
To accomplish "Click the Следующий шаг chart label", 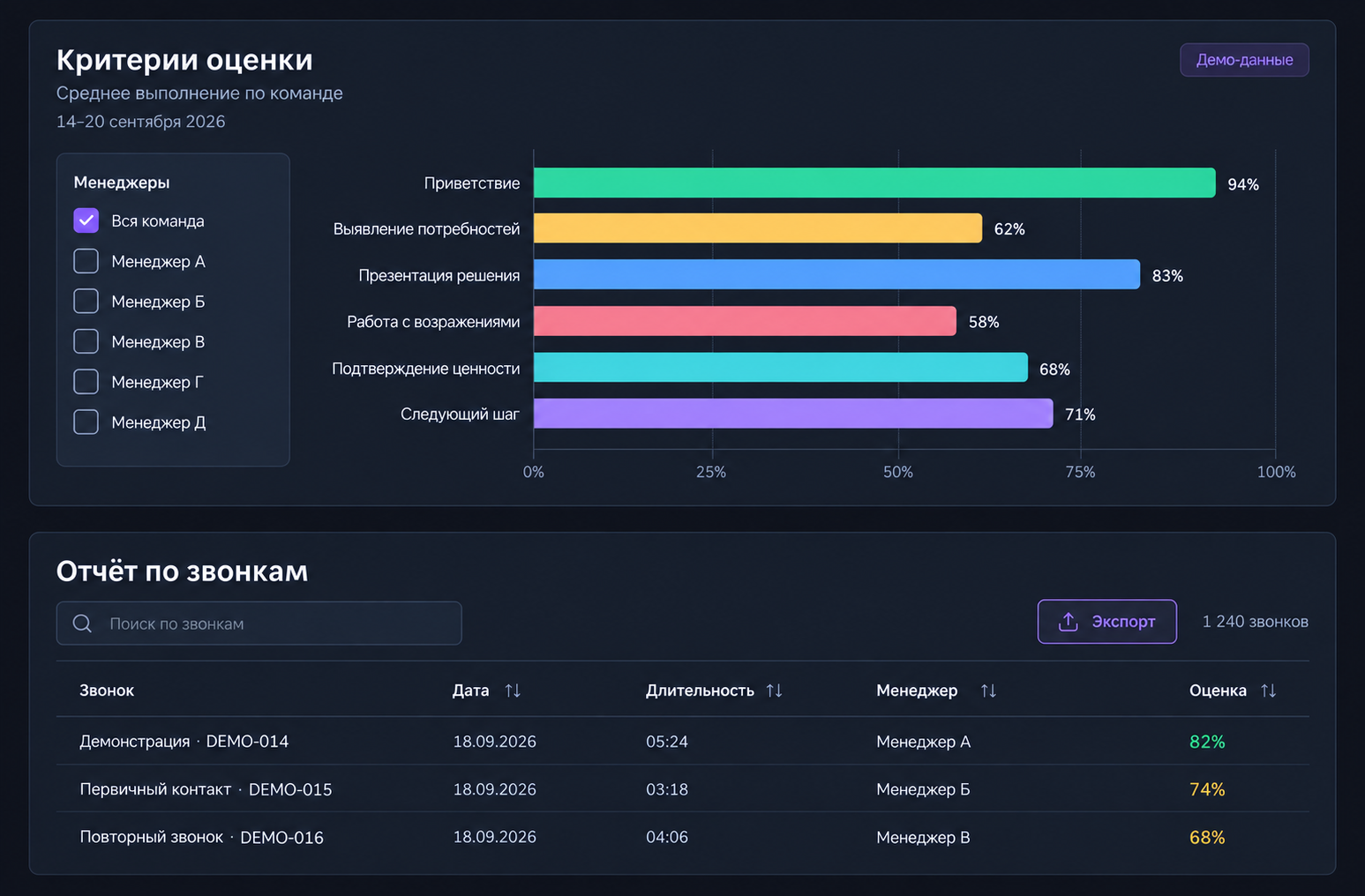I will coord(460,414).
